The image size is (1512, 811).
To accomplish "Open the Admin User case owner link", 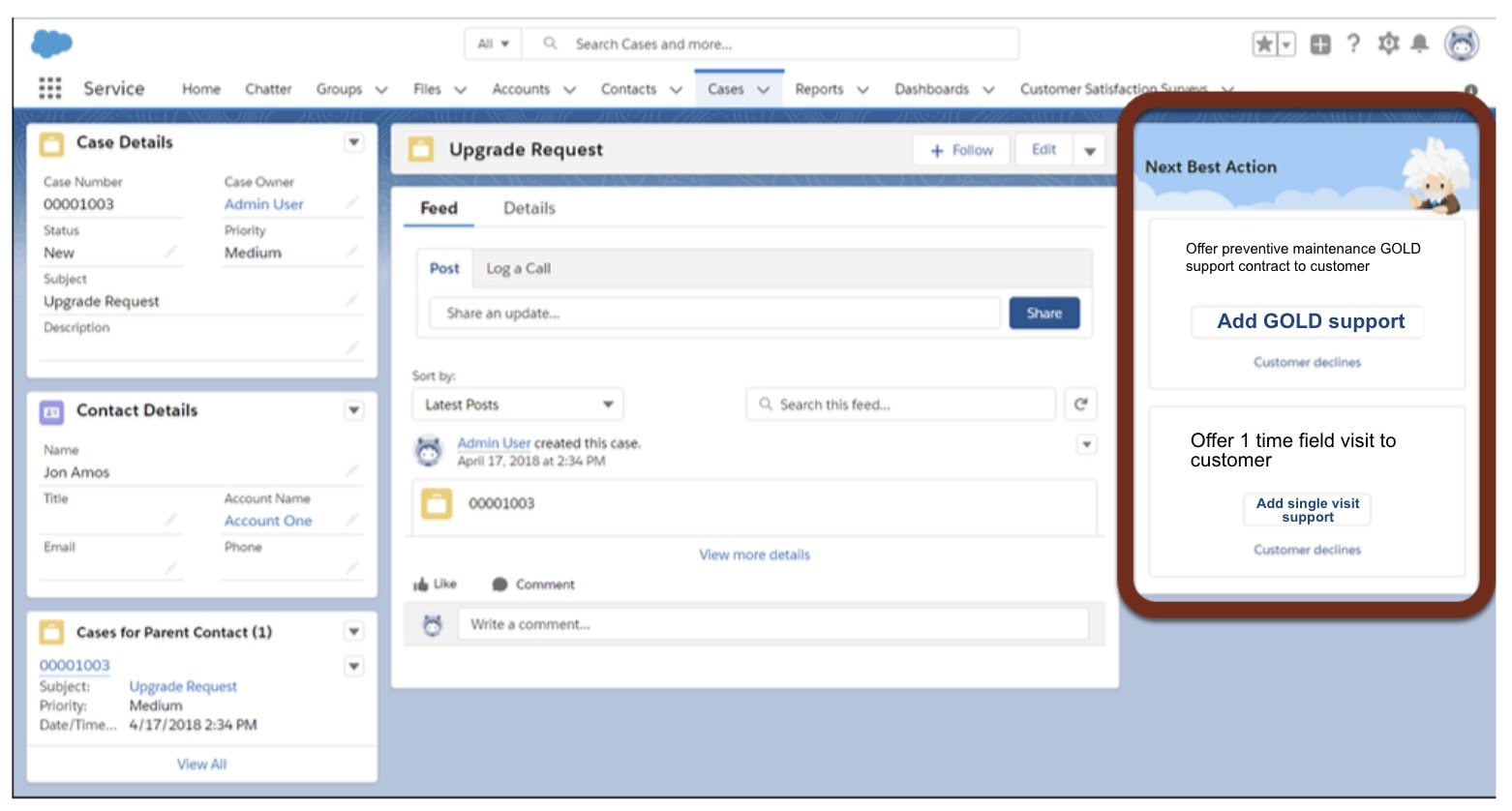I will pos(263,204).
